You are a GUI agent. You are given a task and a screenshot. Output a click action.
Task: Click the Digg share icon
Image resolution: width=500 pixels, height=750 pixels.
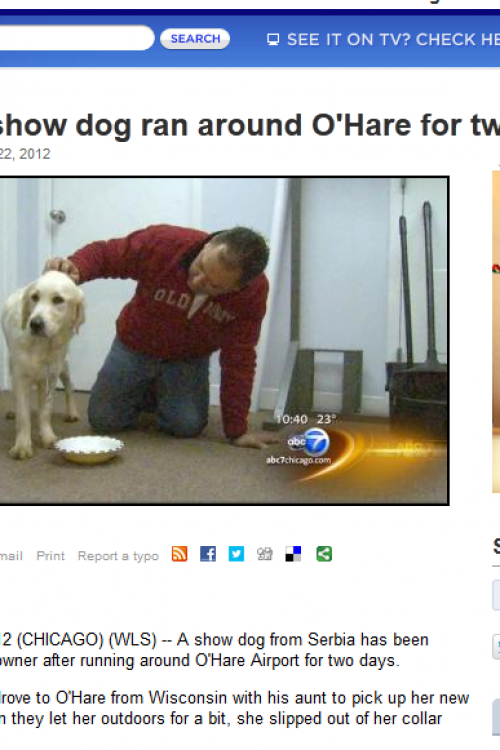[x=265, y=554]
